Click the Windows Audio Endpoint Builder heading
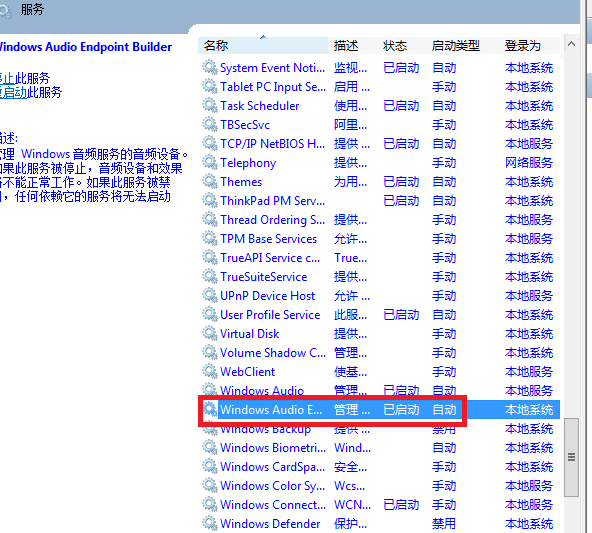Screen dimensions: 592x533 [86, 47]
